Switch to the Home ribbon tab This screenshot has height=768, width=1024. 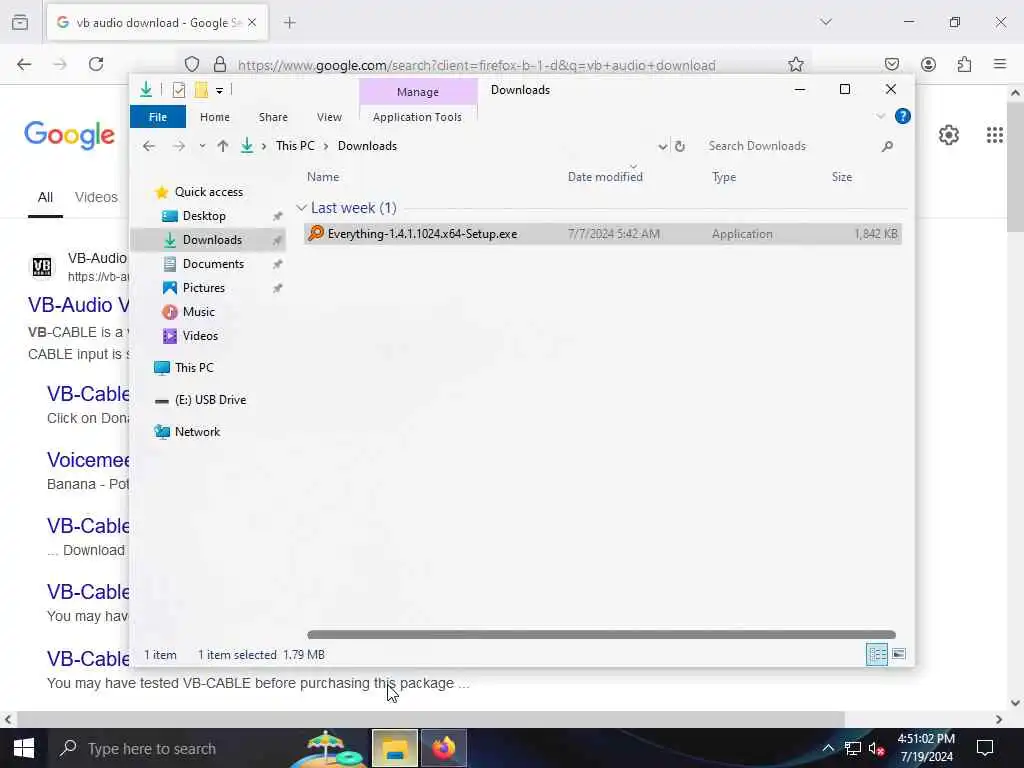(214, 117)
